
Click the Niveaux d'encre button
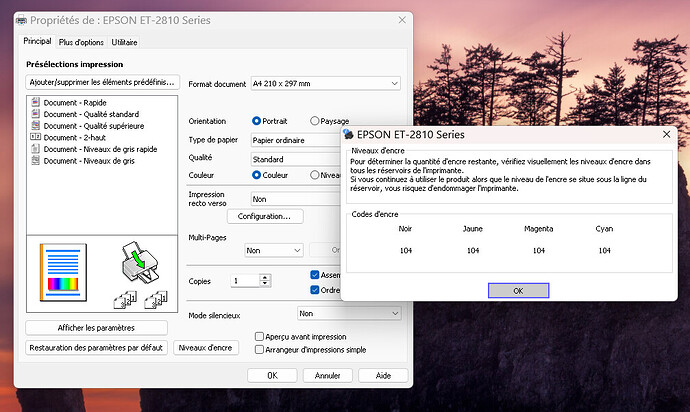click(x=206, y=347)
